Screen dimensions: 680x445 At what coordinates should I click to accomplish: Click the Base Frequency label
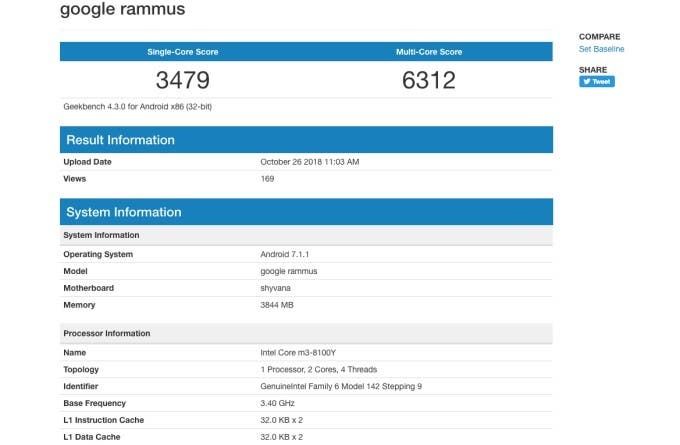(95, 403)
